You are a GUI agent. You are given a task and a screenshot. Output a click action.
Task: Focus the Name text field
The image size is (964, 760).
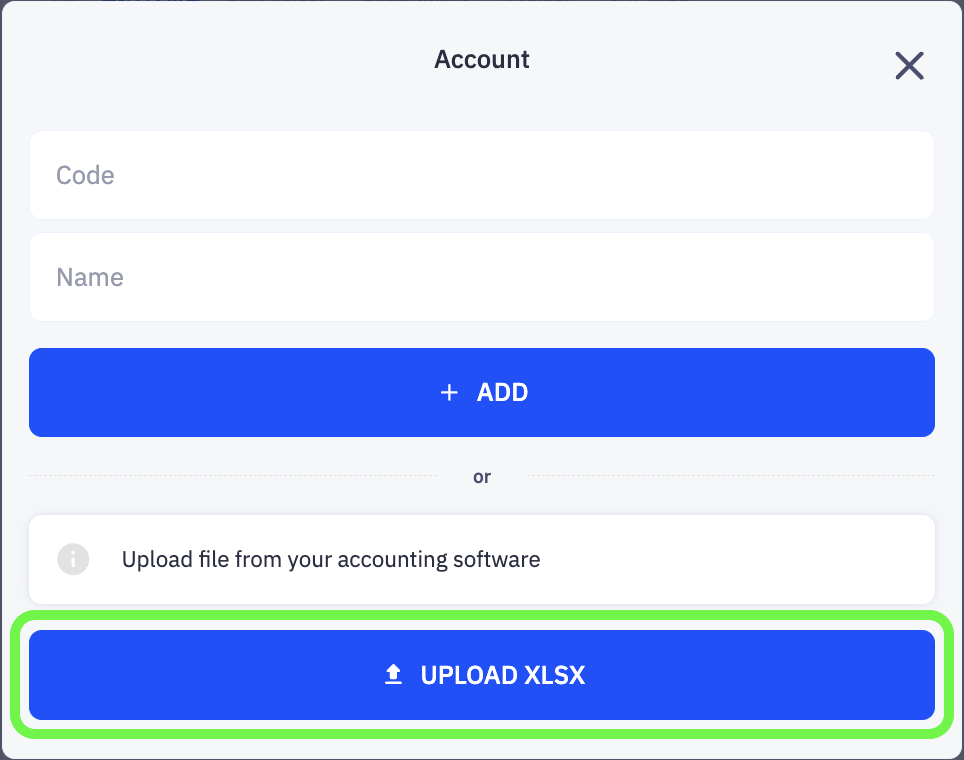pos(482,276)
